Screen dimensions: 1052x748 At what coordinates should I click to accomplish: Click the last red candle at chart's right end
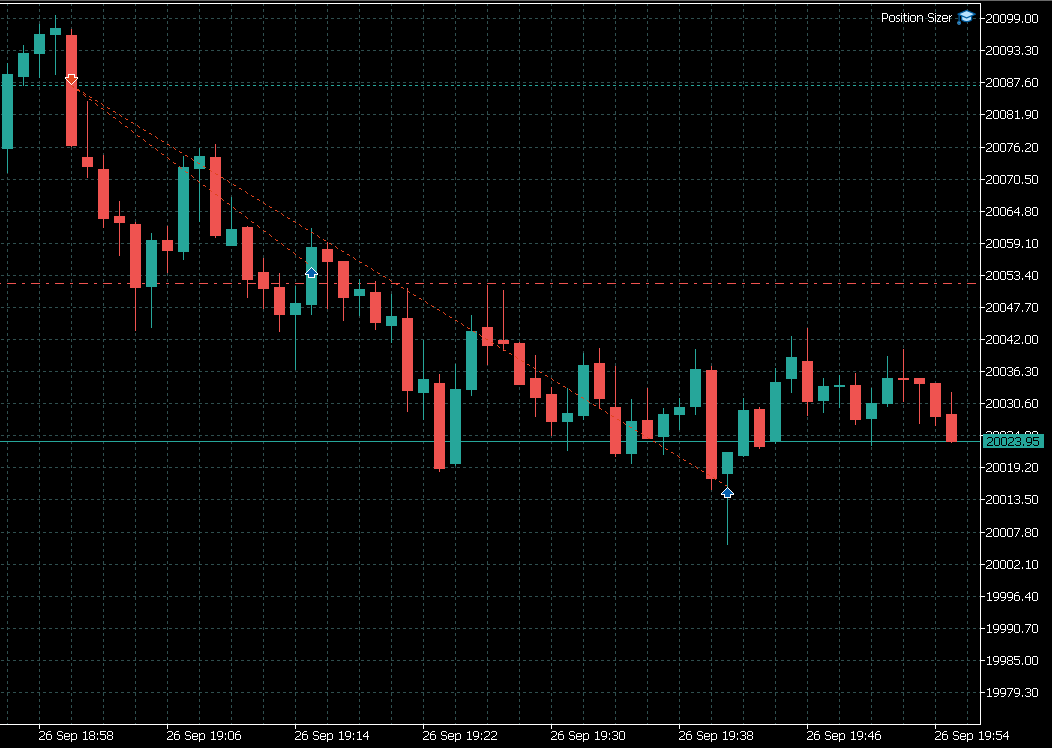pyautogui.click(x=951, y=427)
